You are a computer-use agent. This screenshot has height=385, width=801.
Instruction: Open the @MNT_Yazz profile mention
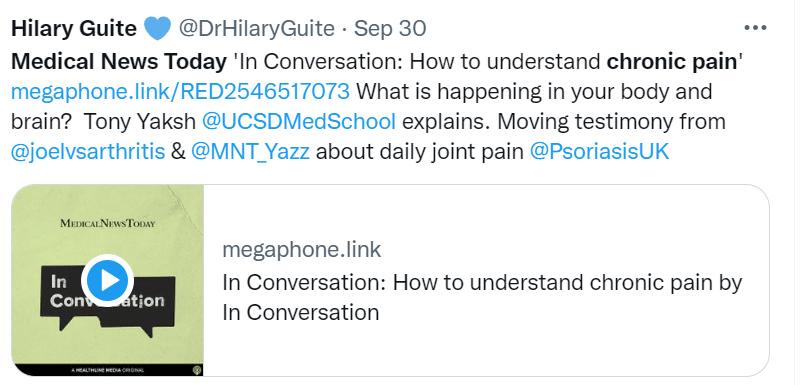click(250, 152)
